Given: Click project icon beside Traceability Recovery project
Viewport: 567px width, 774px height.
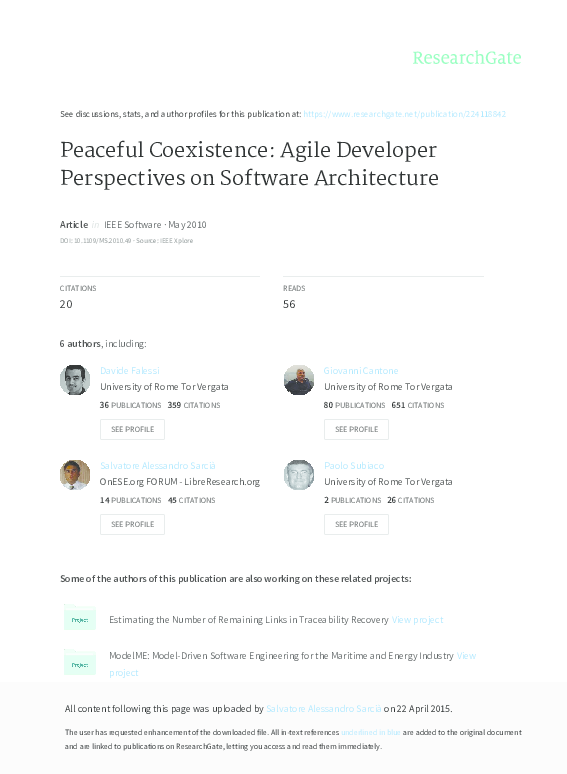Looking at the screenshot, I should tap(80, 618).
